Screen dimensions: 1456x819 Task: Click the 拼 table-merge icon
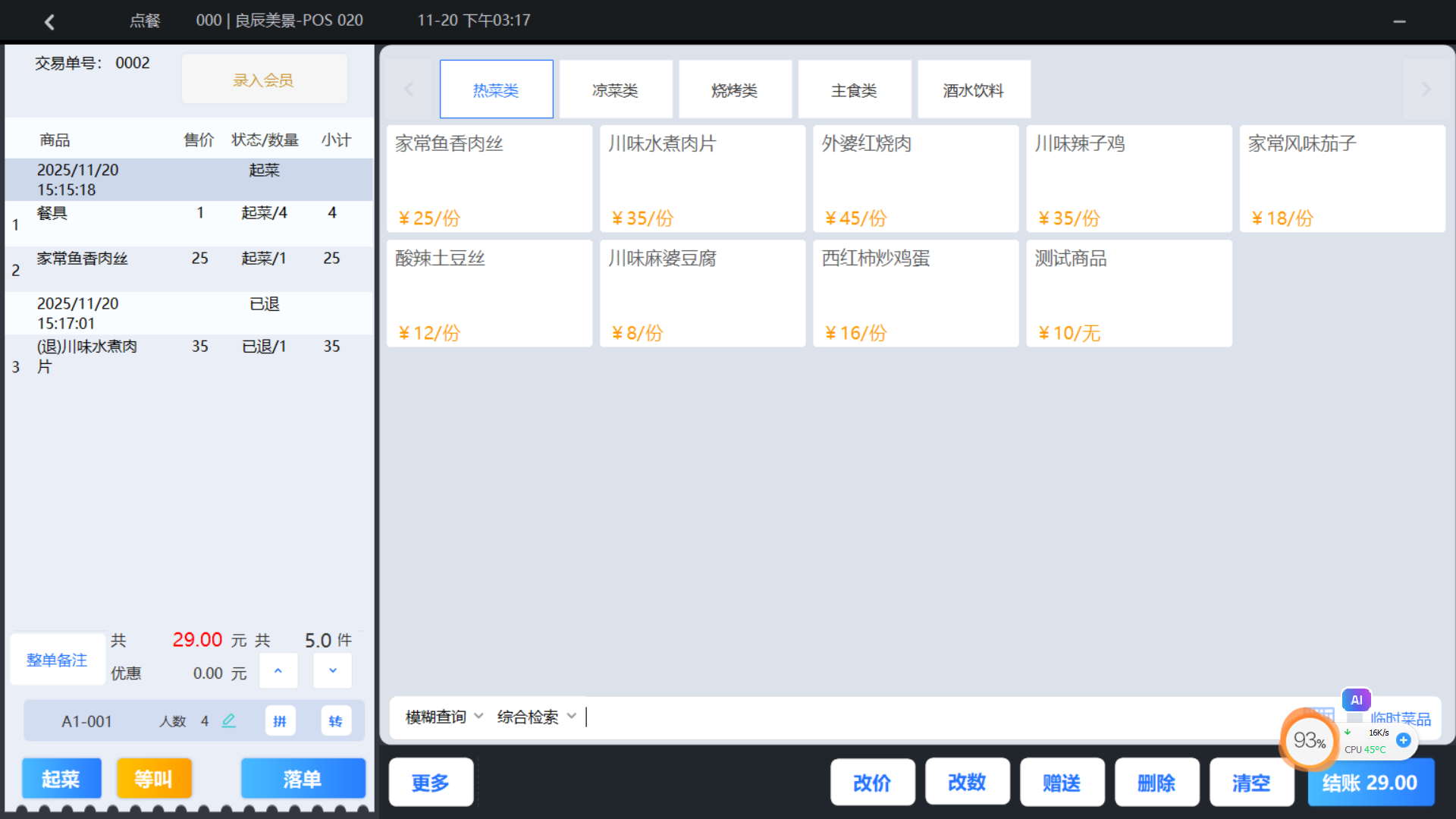tap(280, 720)
